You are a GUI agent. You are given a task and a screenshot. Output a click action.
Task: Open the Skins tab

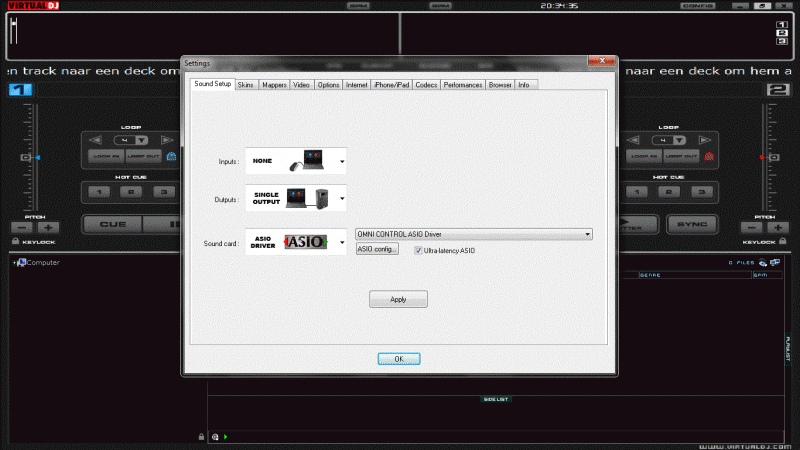(x=245, y=85)
